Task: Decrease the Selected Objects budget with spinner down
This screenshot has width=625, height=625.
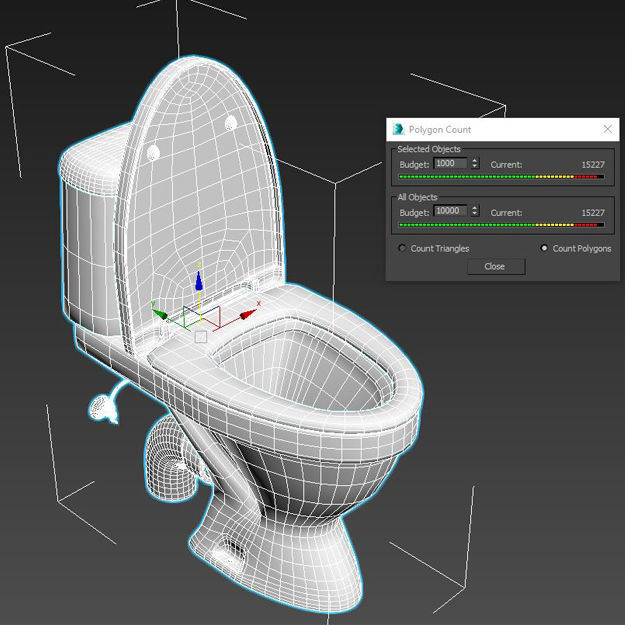Action: (474, 166)
